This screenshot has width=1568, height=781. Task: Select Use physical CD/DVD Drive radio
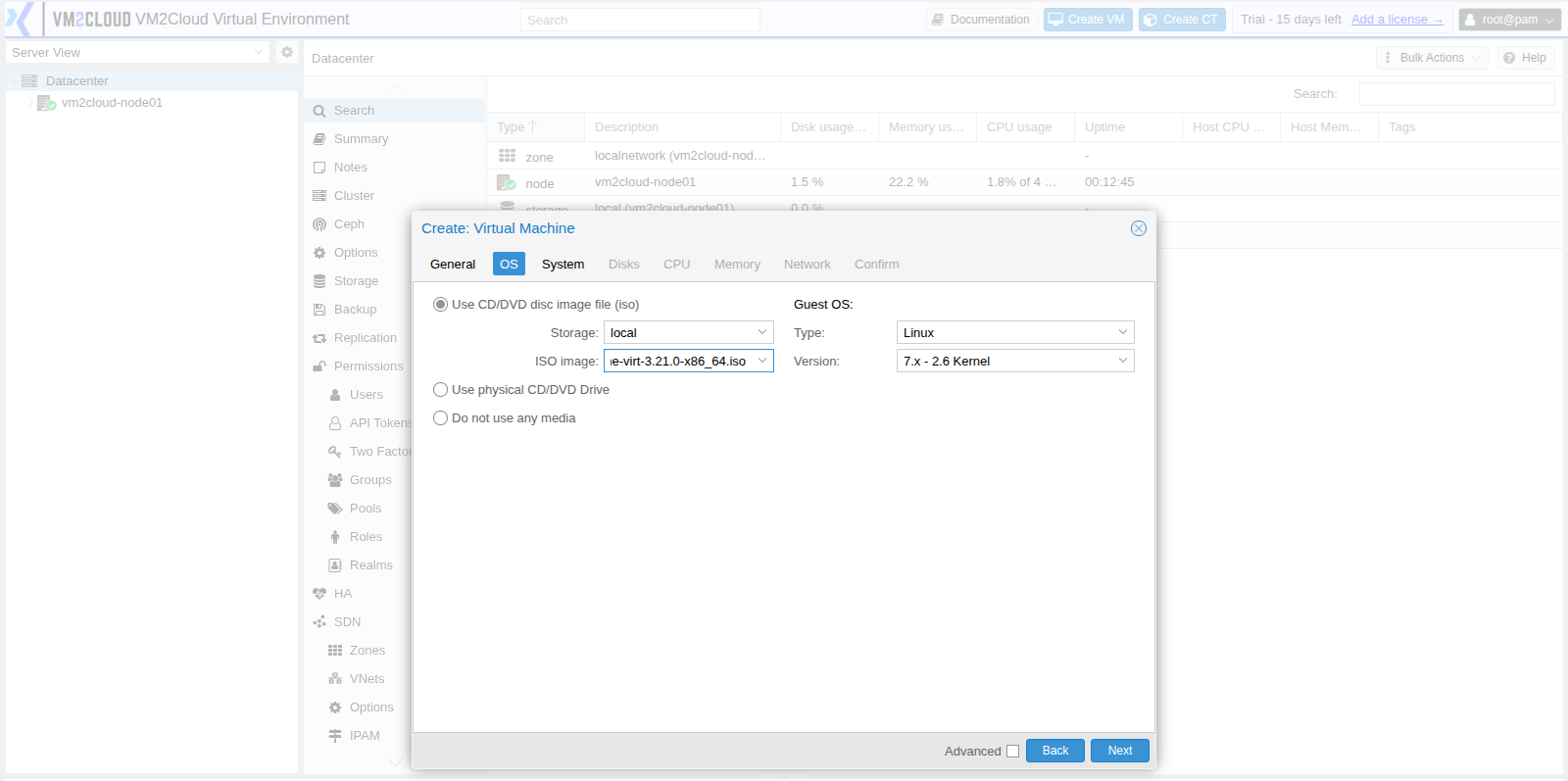point(441,390)
